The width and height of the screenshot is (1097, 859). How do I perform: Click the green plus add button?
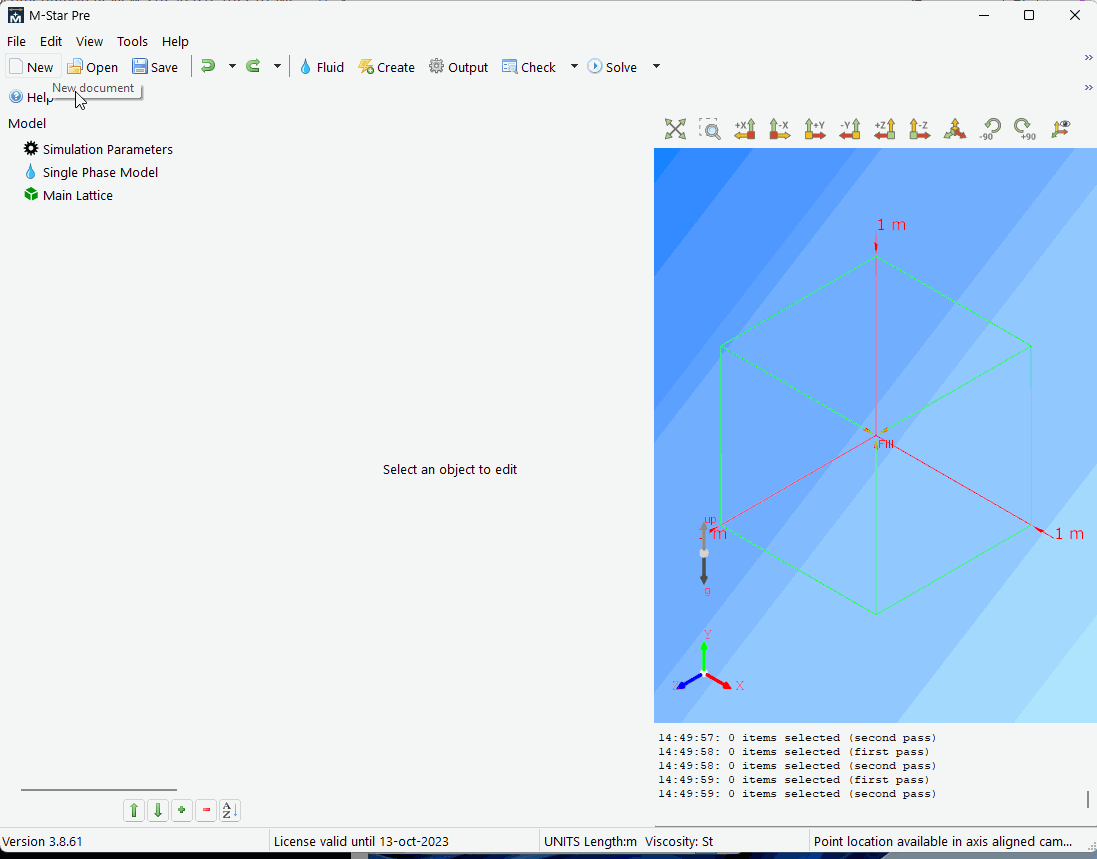[x=182, y=811]
